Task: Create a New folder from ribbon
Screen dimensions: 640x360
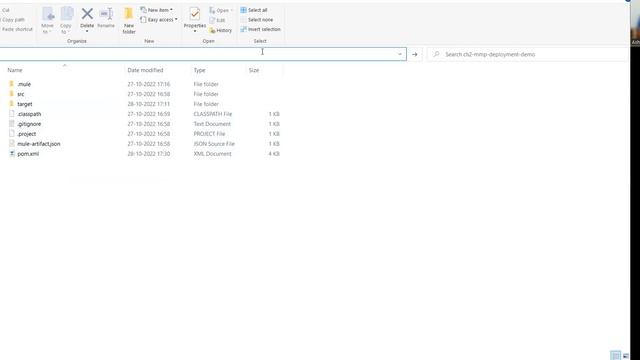Action: pyautogui.click(x=129, y=20)
